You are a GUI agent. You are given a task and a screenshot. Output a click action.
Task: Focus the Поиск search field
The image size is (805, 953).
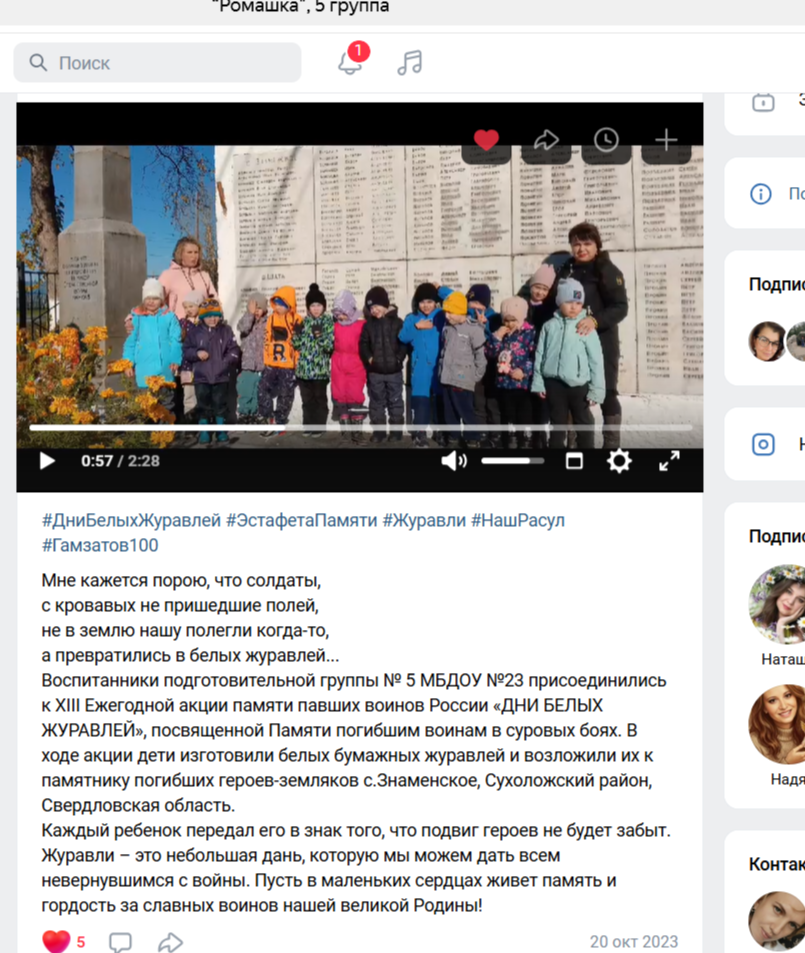click(157, 63)
